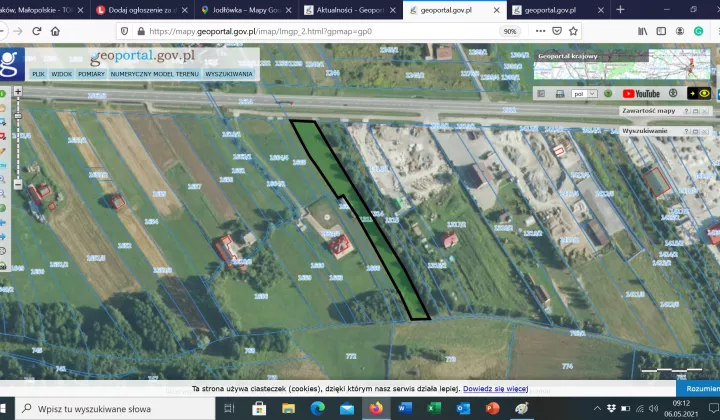720x420 pixels.
Task: Open the PLIK menu
Action: coord(38,74)
